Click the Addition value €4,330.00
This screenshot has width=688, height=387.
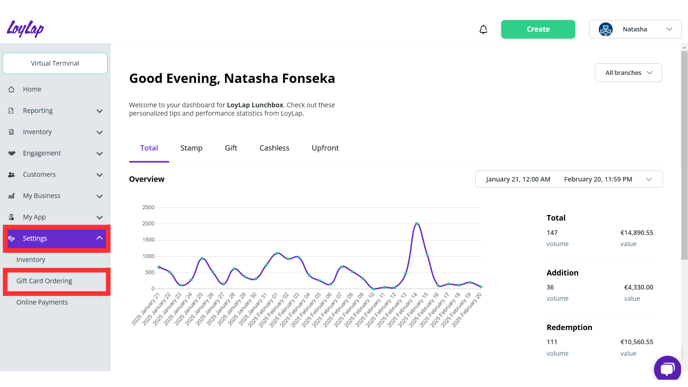pos(638,287)
